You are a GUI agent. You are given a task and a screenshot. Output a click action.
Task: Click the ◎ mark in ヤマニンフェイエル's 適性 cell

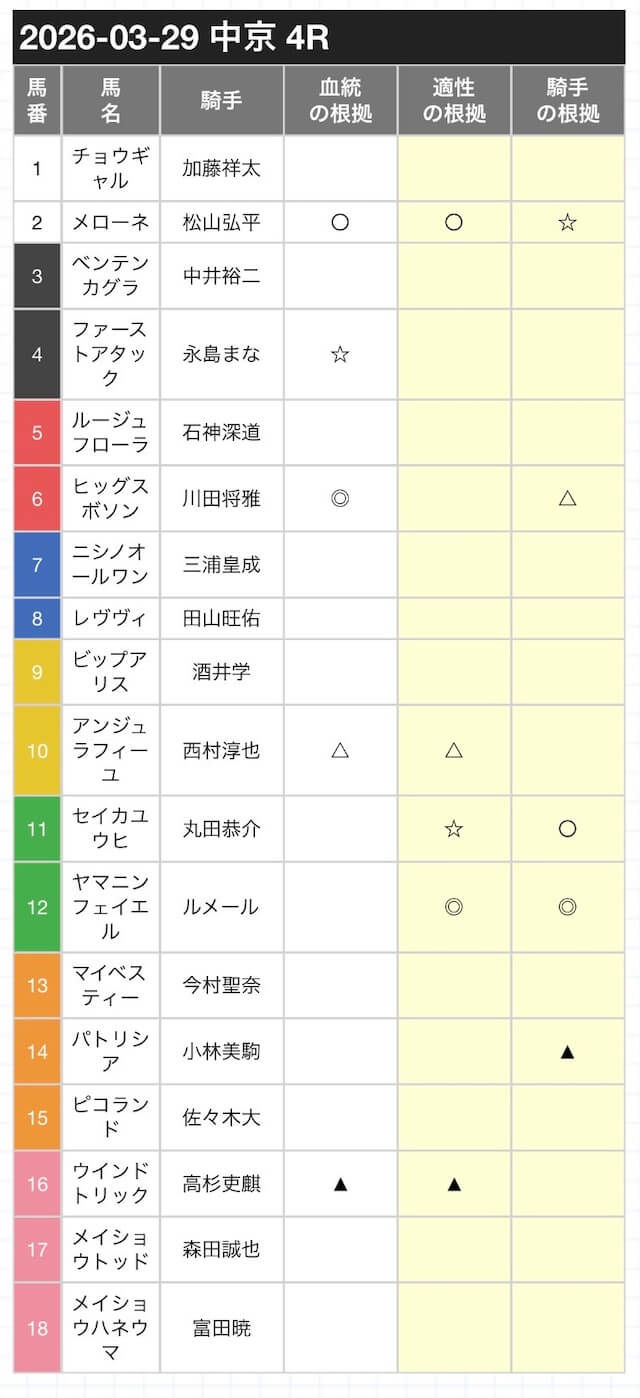(454, 907)
